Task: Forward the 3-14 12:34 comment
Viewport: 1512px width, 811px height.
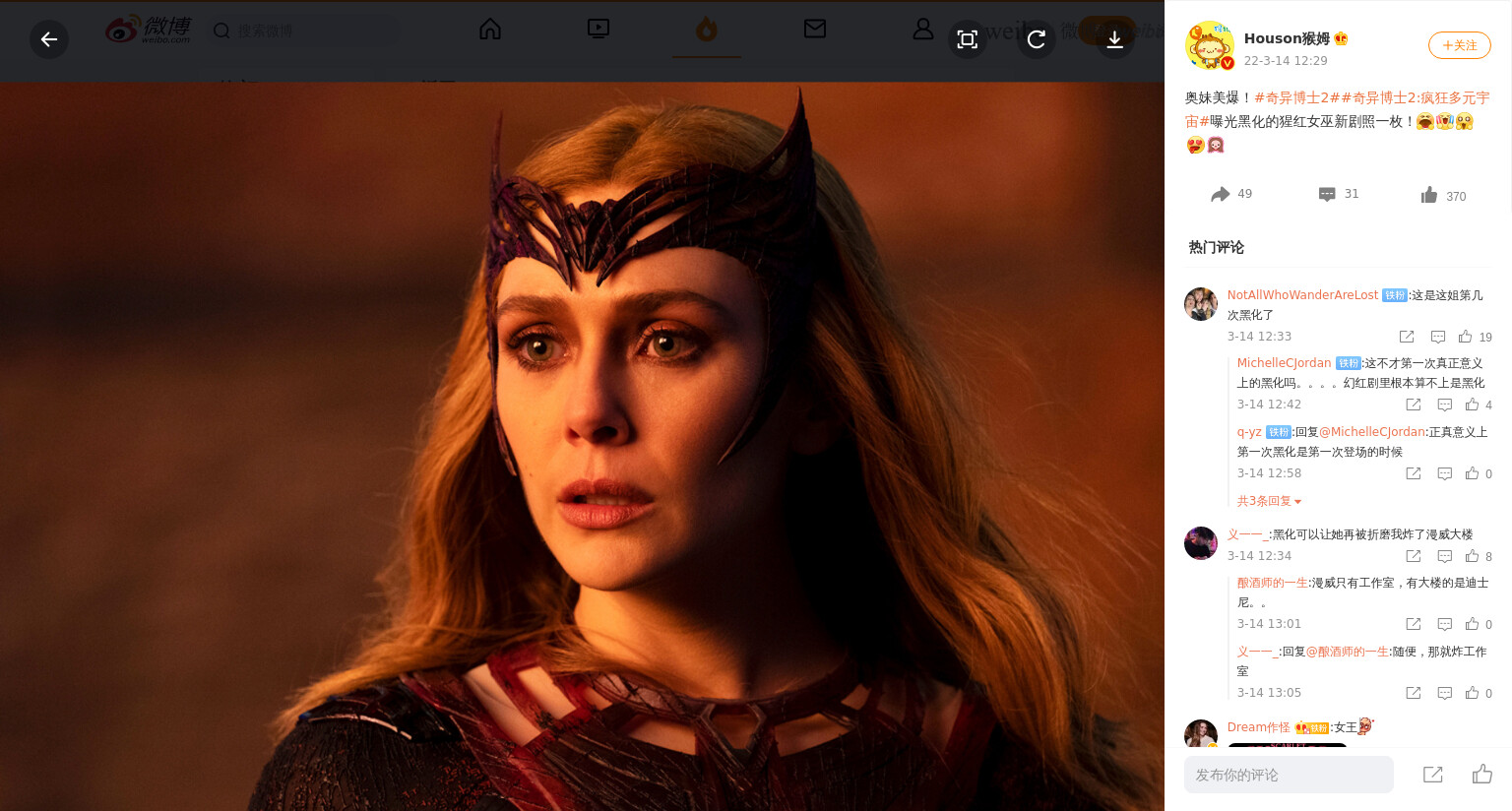Action: pos(1414,556)
